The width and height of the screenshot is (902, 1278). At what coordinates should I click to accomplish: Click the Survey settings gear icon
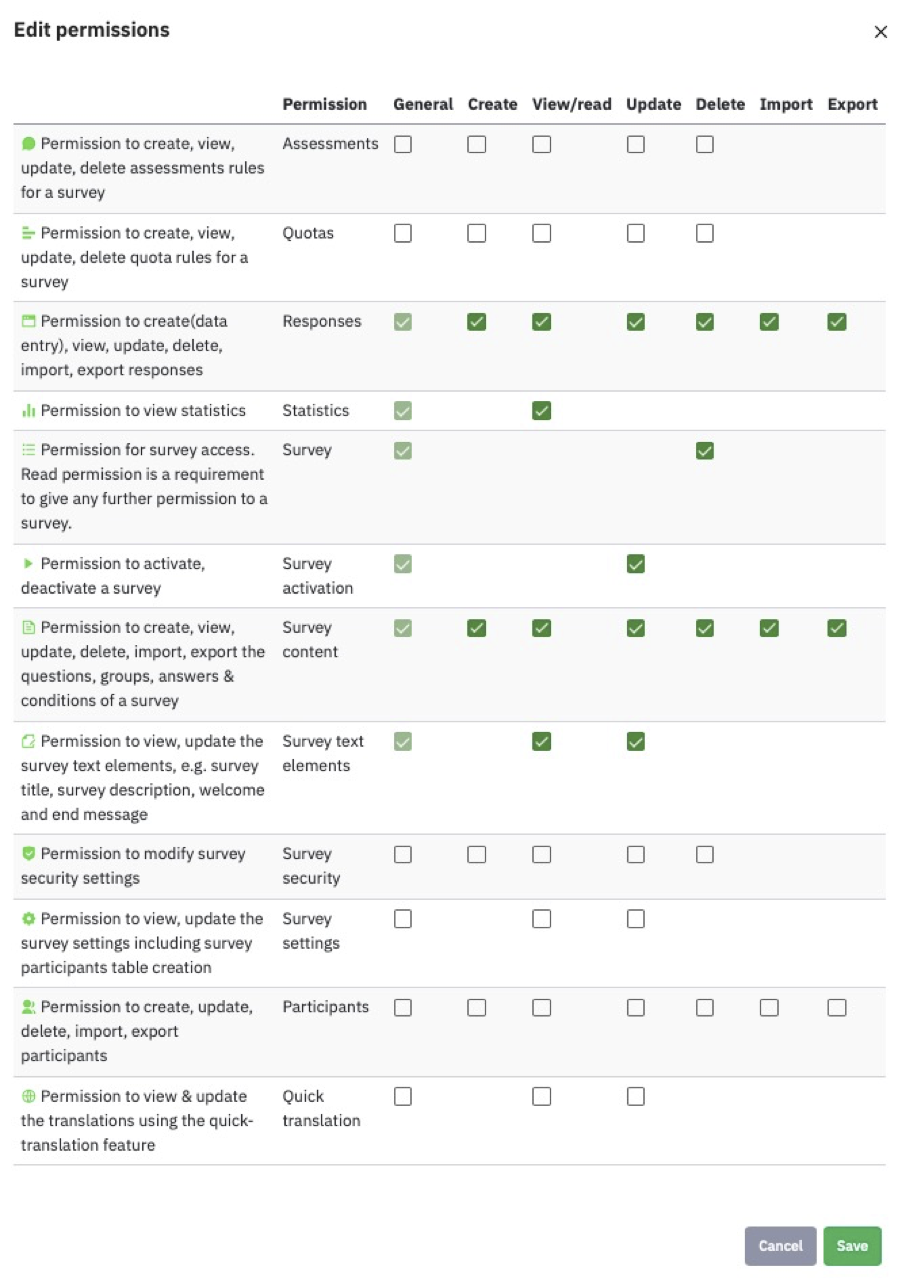[29, 919]
